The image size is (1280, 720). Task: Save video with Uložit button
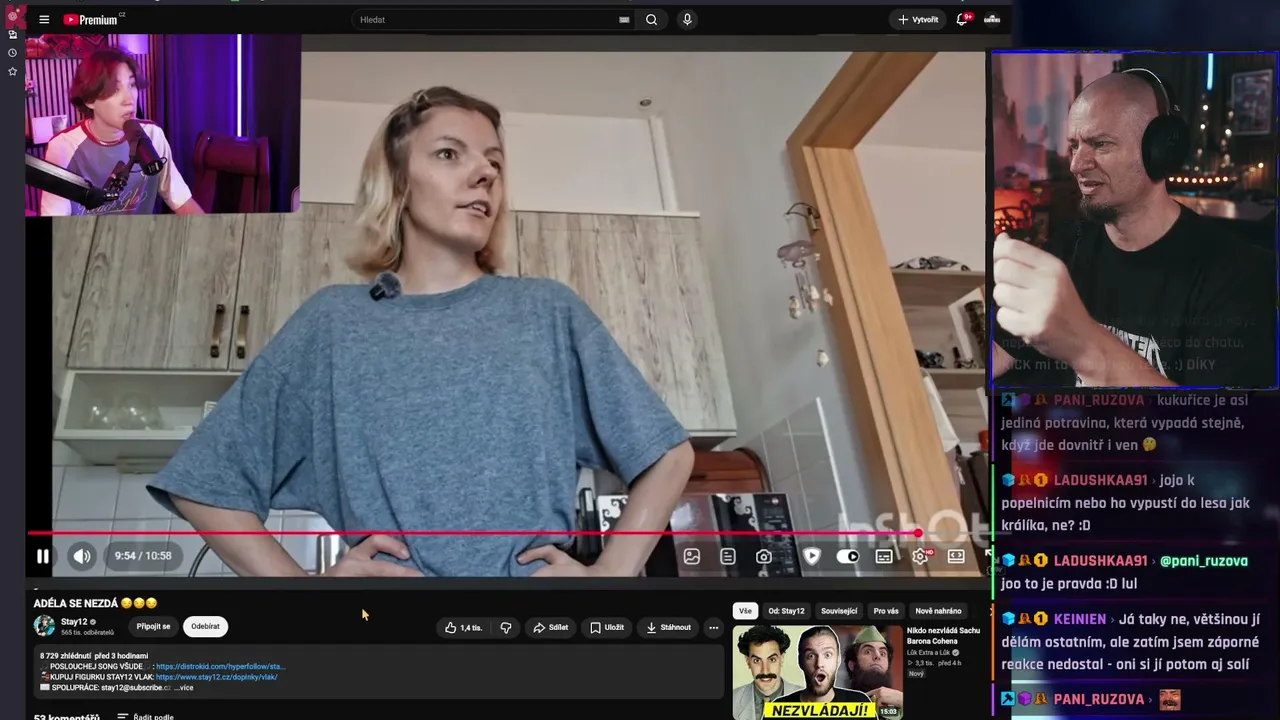(x=607, y=628)
